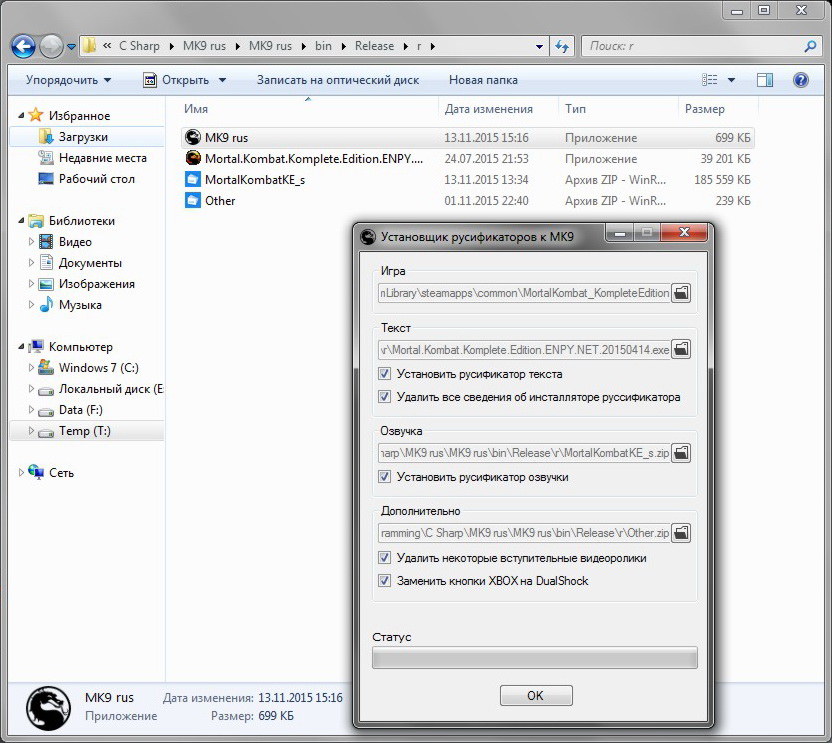Select the Other zip archive icon
The height and width of the screenshot is (743, 832).
pyautogui.click(x=193, y=201)
